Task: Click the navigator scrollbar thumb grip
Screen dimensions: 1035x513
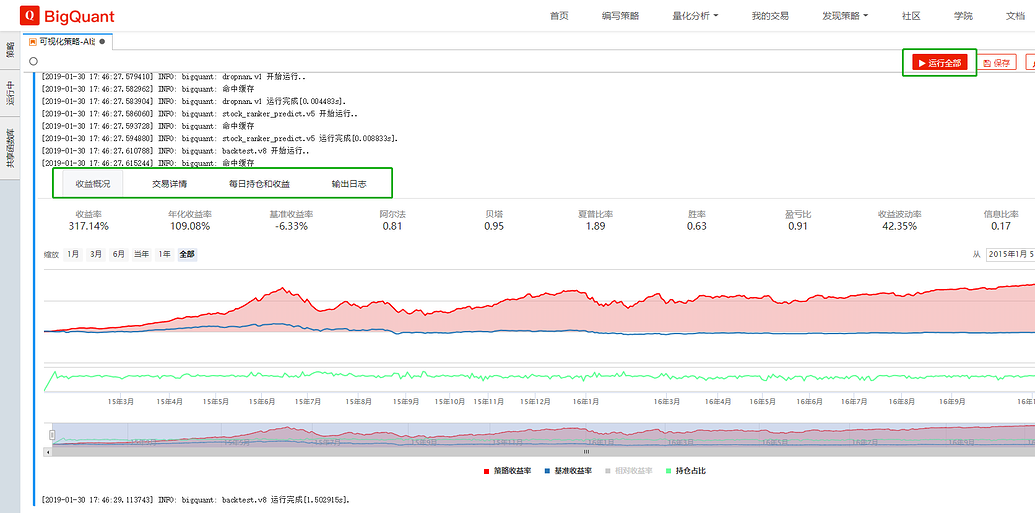Action: (x=585, y=452)
